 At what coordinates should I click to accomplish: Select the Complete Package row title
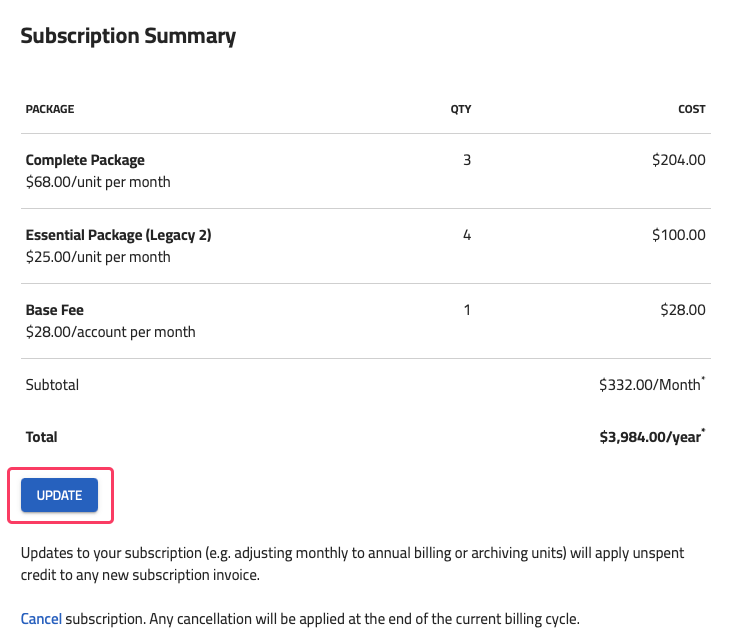point(85,160)
